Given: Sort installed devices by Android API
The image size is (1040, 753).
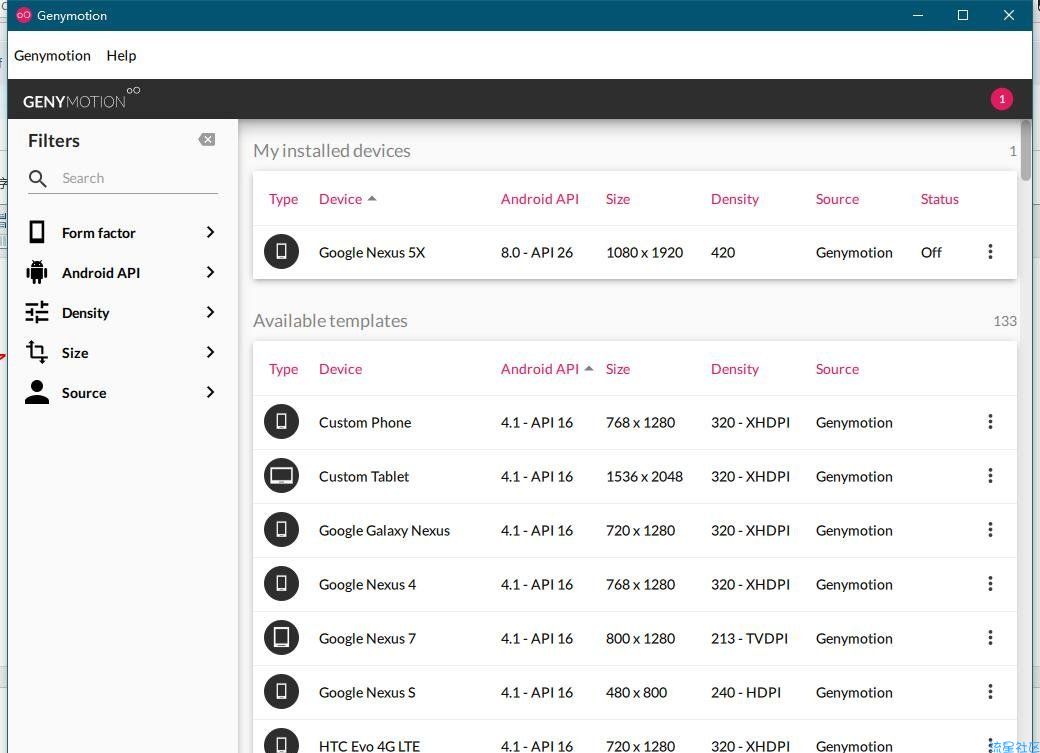Looking at the screenshot, I should [x=540, y=199].
